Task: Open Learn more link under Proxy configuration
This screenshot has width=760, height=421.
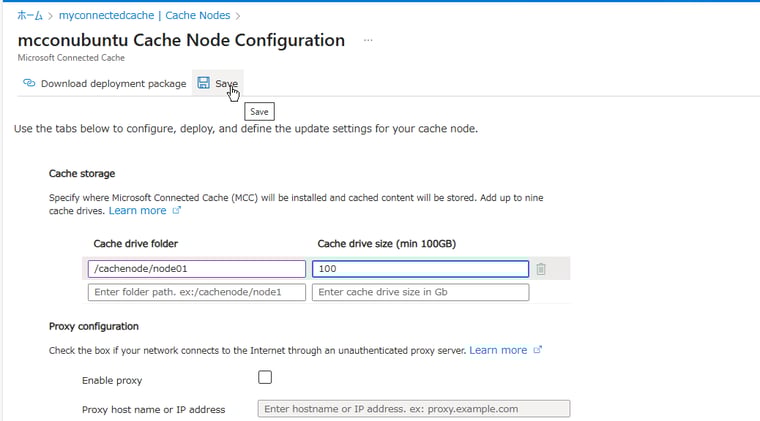Action: (498, 350)
